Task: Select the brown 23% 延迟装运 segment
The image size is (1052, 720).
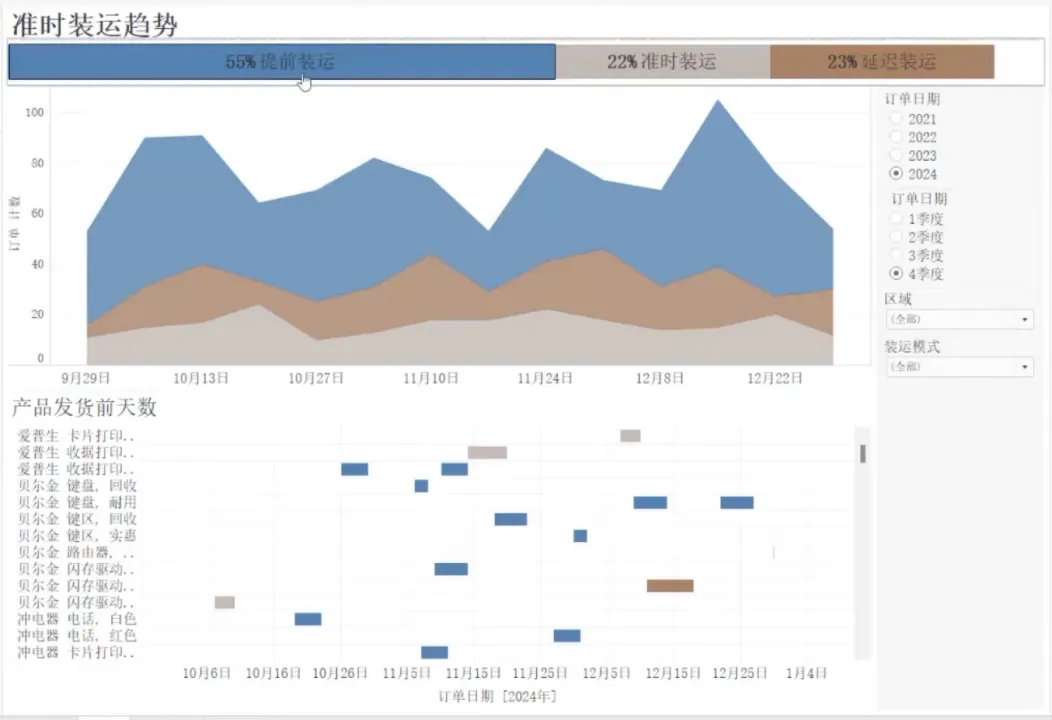Action: click(x=881, y=62)
